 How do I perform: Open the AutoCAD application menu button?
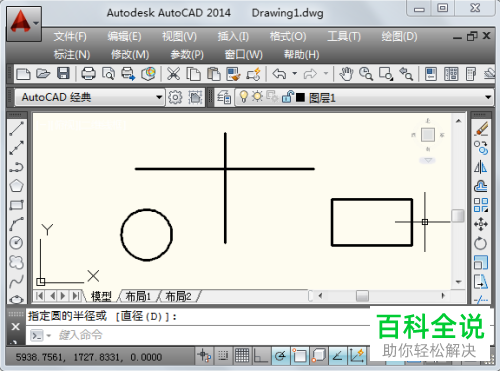24,24
